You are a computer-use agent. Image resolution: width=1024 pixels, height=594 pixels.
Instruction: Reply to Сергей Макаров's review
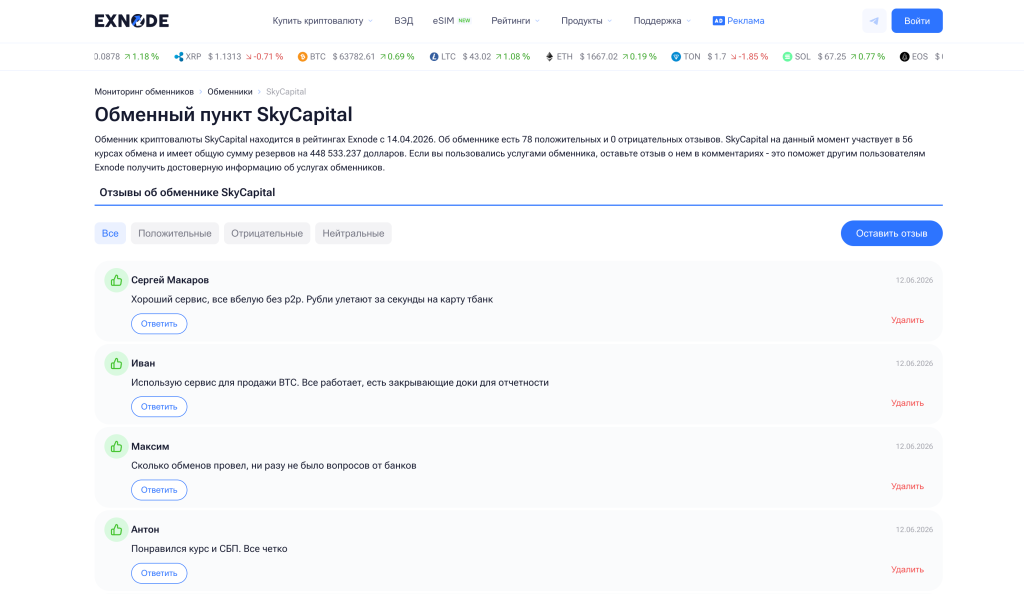click(x=159, y=324)
